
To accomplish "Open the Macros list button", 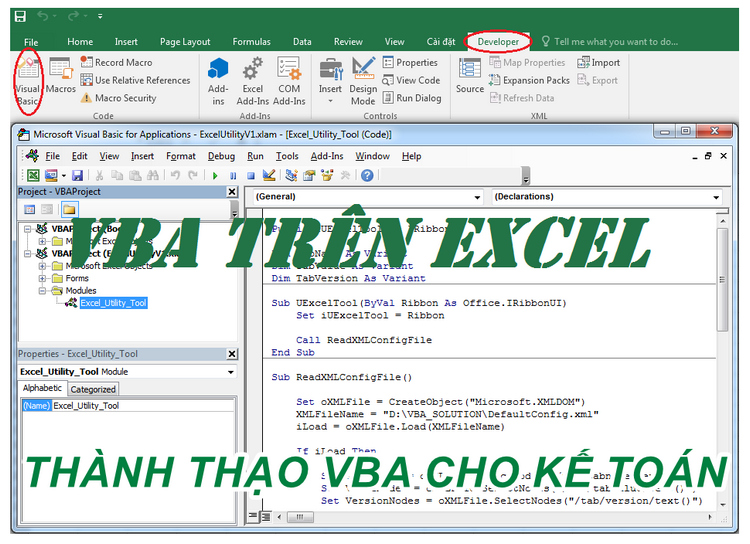I will pyautogui.click(x=61, y=77).
